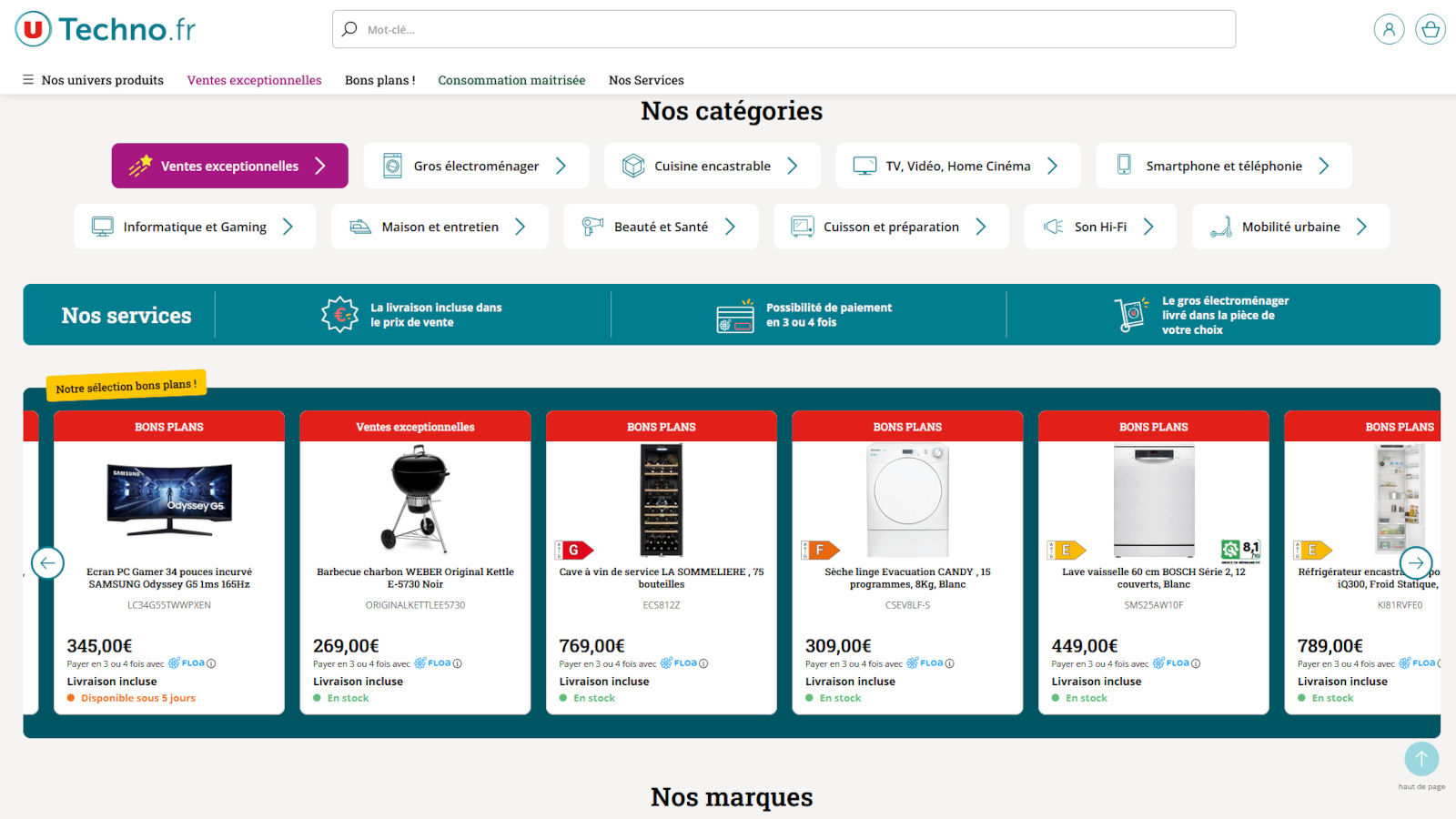Screen dimensions: 1456x819
Task: Click the FLOA info icon under 309,00€
Action: pos(950,663)
